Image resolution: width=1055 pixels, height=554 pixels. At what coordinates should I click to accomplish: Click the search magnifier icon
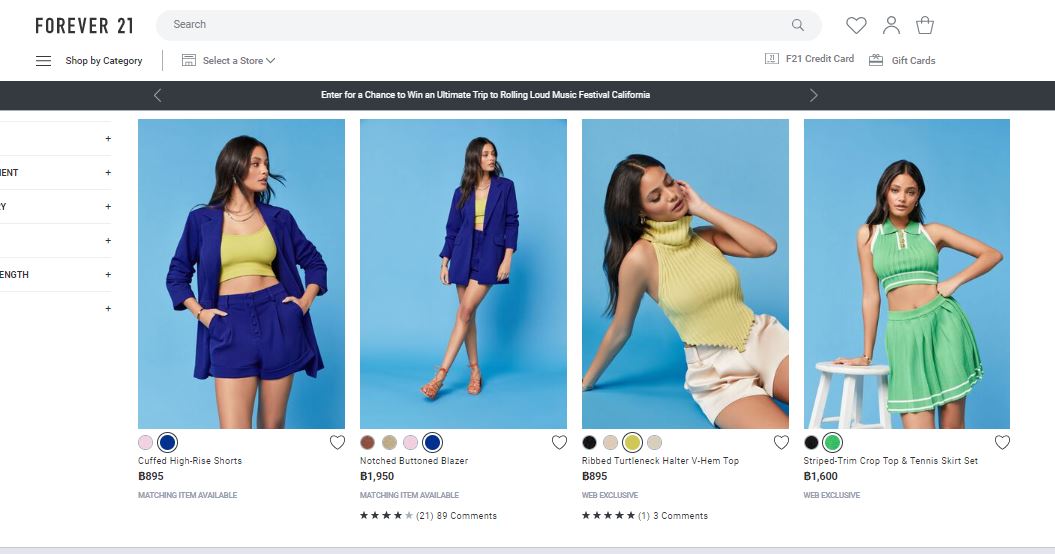pos(797,25)
